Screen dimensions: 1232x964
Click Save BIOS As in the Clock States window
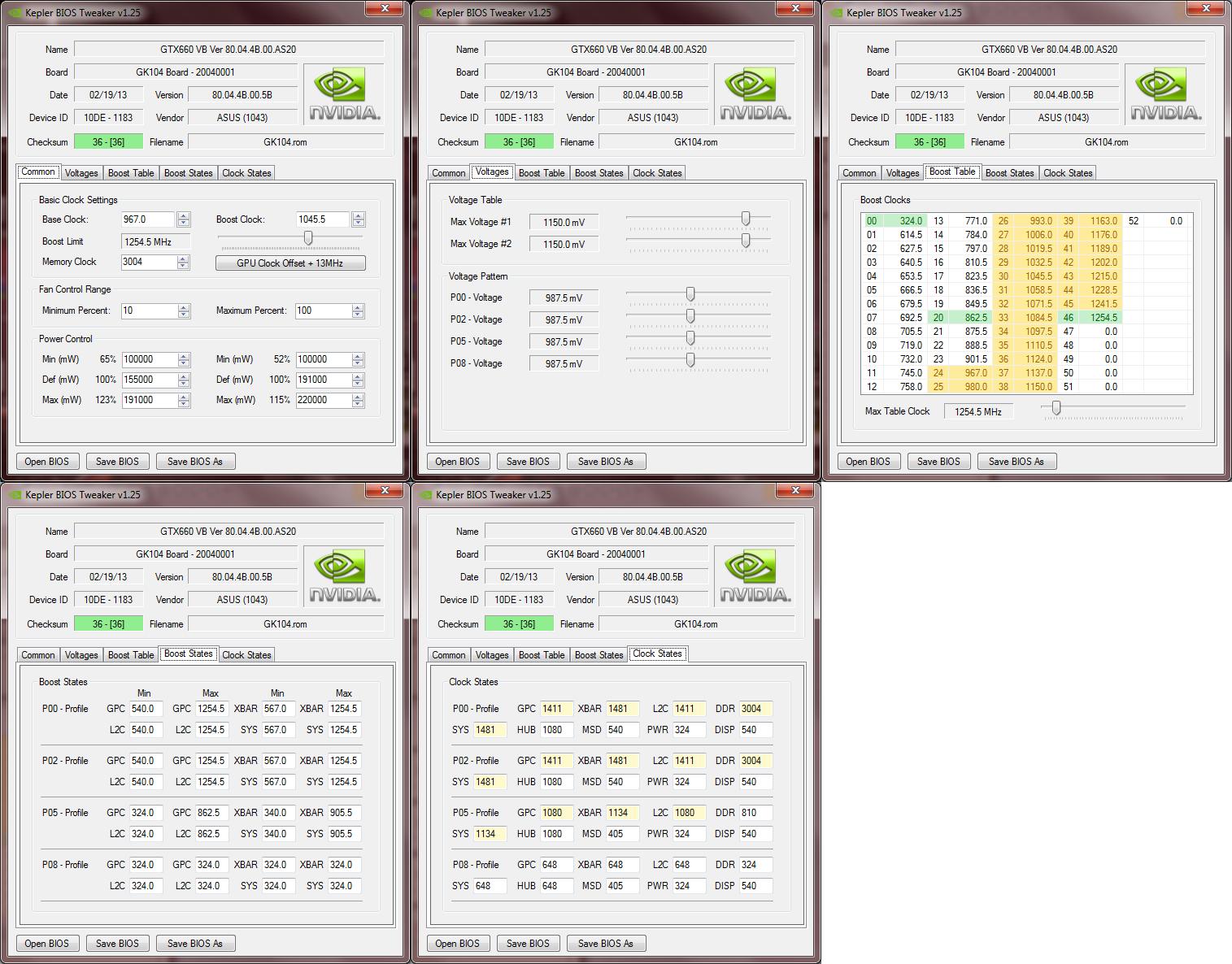[x=606, y=944]
